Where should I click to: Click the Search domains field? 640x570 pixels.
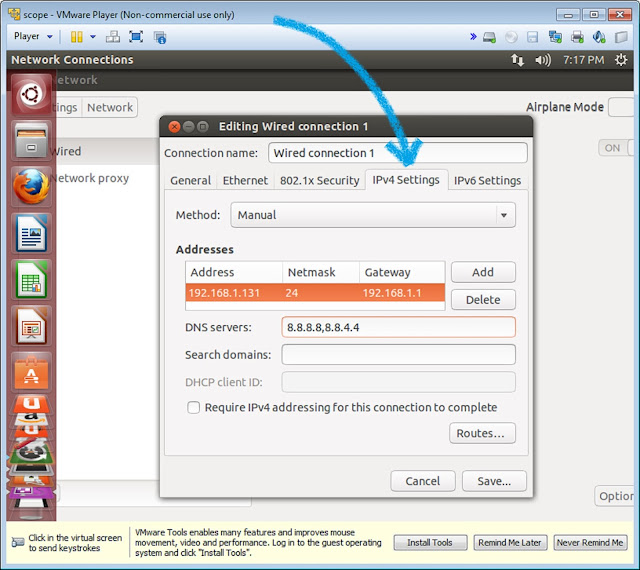pos(398,354)
